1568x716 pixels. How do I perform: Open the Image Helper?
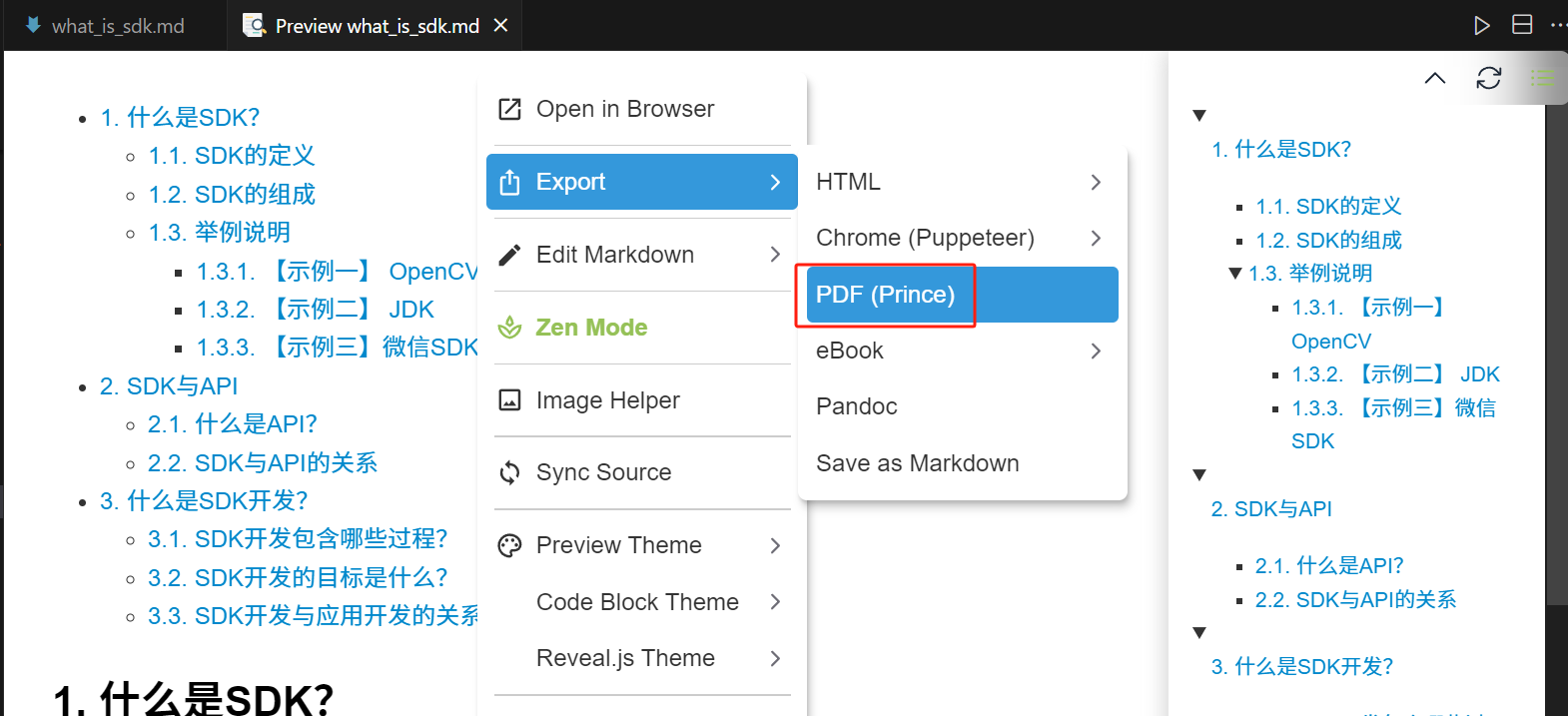pyautogui.click(x=607, y=400)
